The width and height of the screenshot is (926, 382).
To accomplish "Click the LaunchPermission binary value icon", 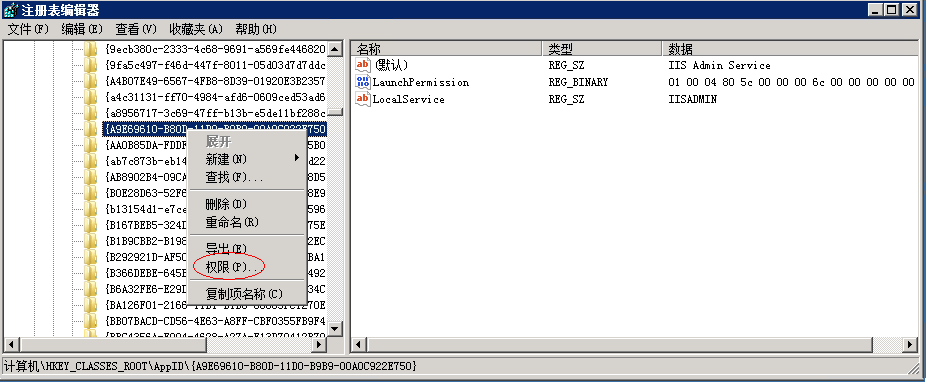I will click(363, 82).
